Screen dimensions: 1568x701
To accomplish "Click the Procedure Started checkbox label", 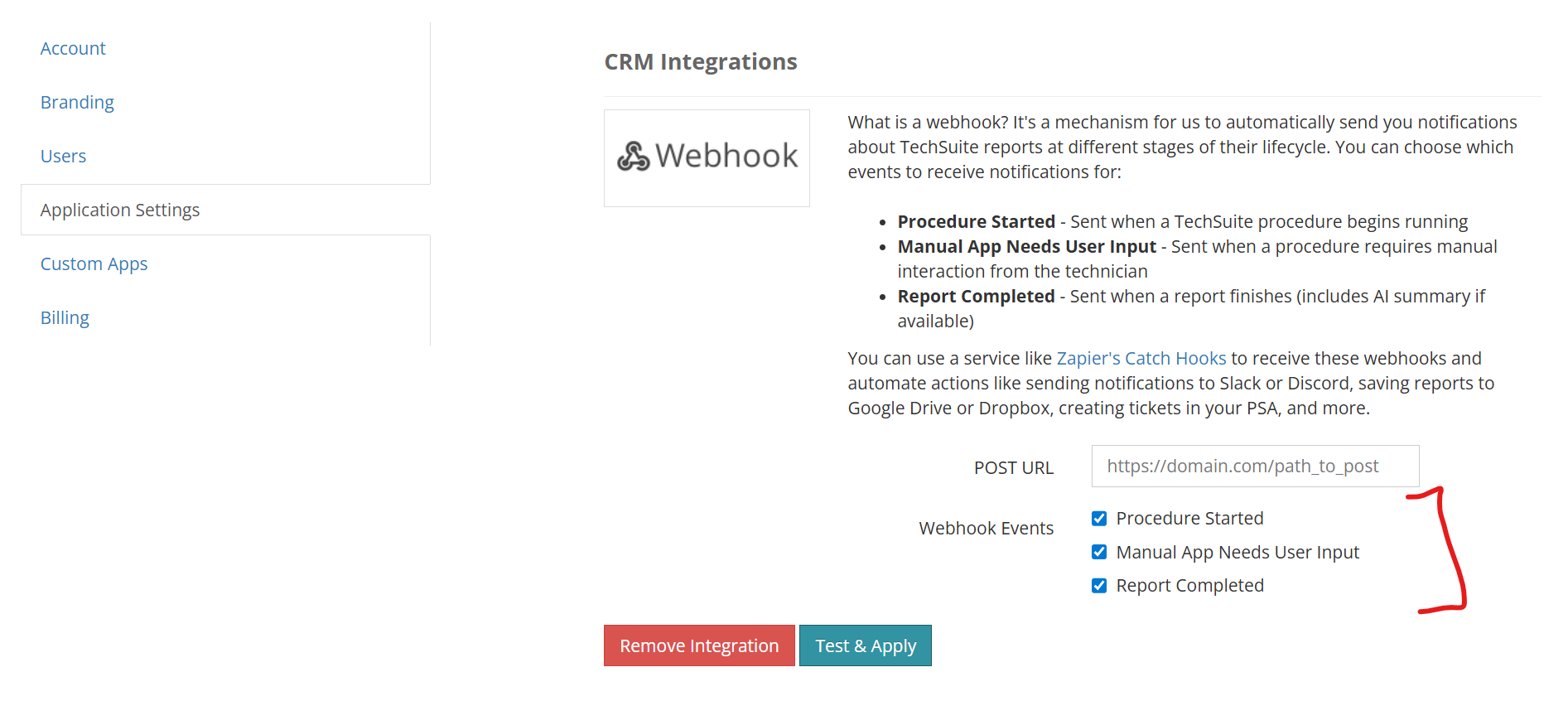I will tap(1189, 519).
